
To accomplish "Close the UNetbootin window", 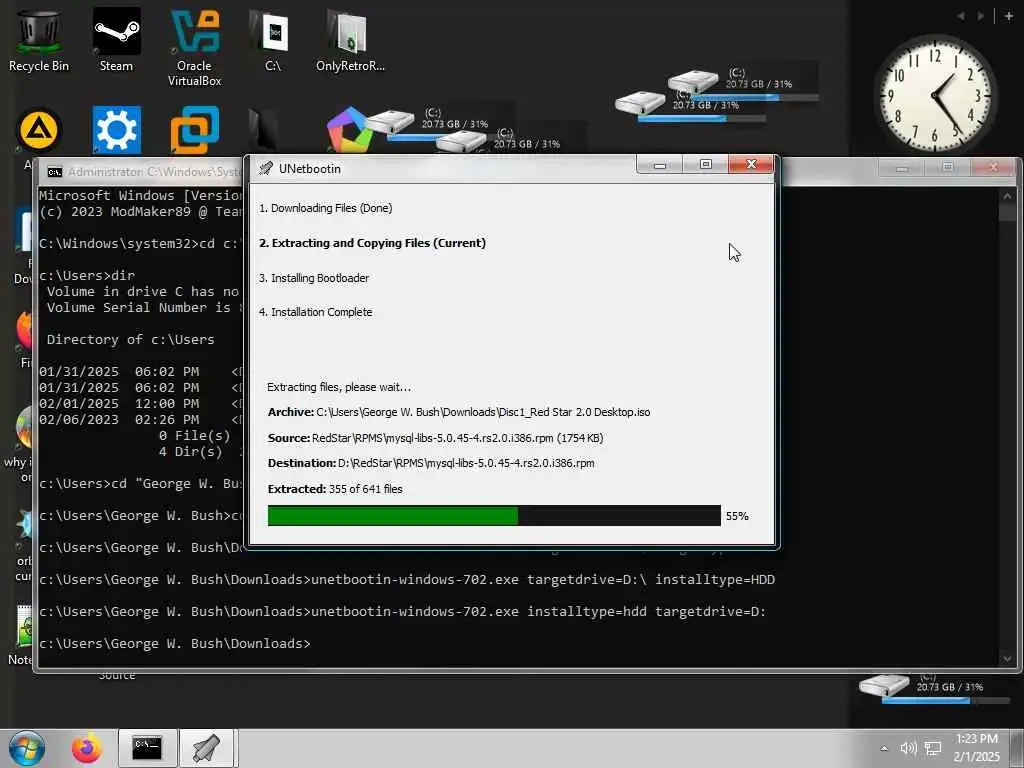I will pos(751,165).
